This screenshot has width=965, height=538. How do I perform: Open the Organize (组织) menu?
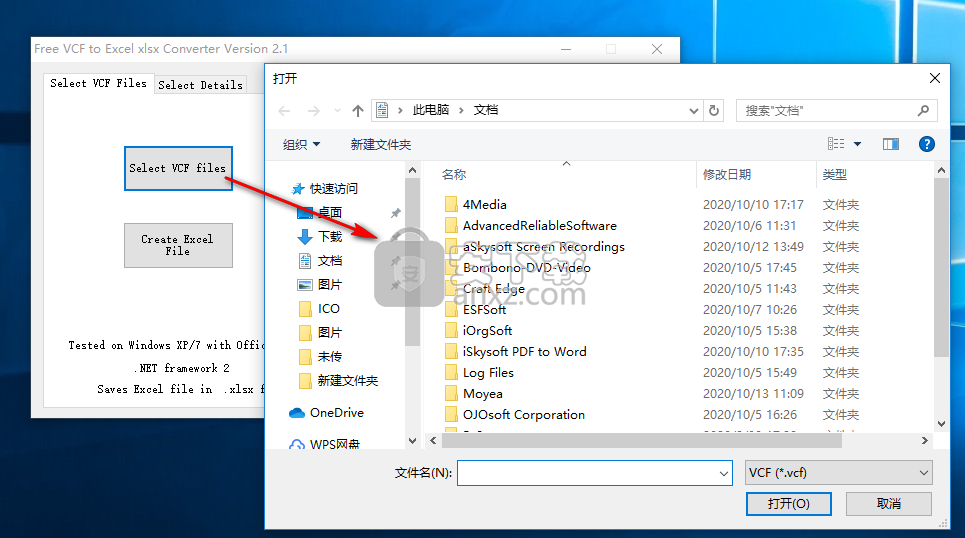302,144
